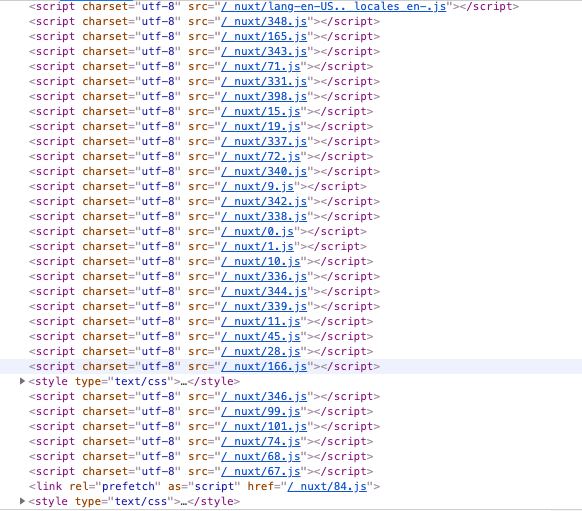
Task: Click the /_nuxt/0.js src link
Action: pos(258,232)
